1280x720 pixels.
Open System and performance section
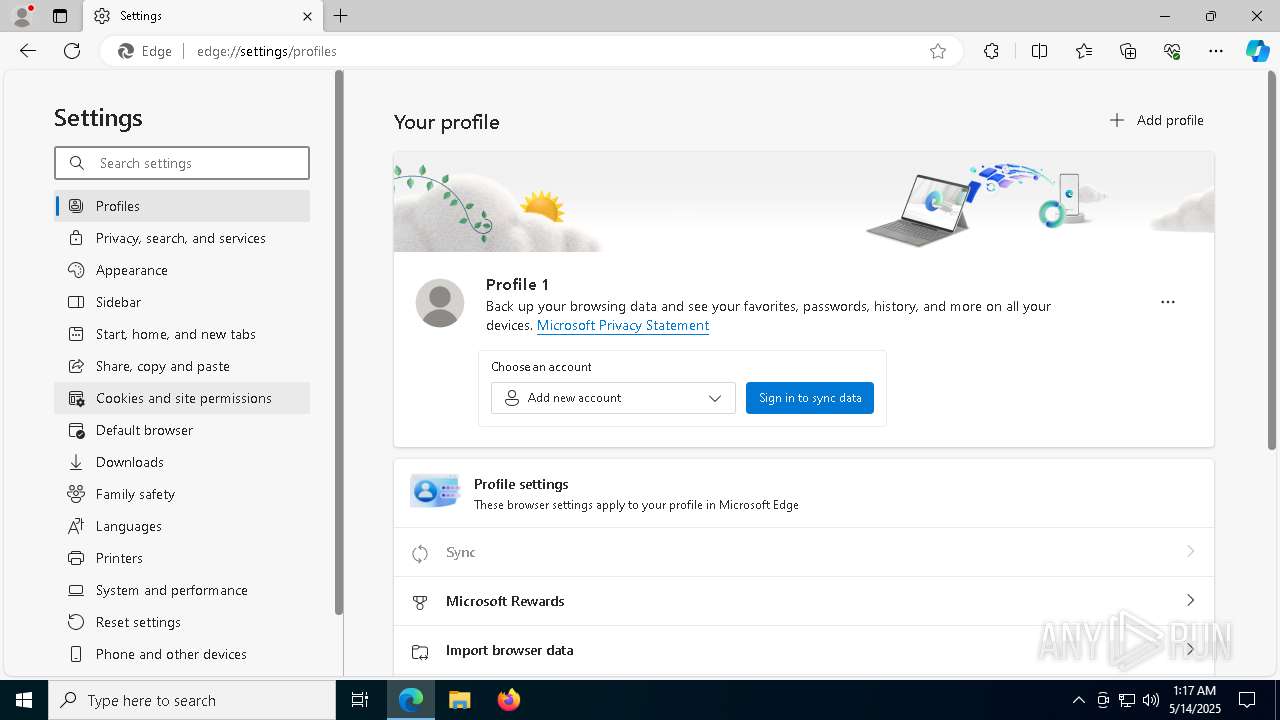[x=182, y=590]
